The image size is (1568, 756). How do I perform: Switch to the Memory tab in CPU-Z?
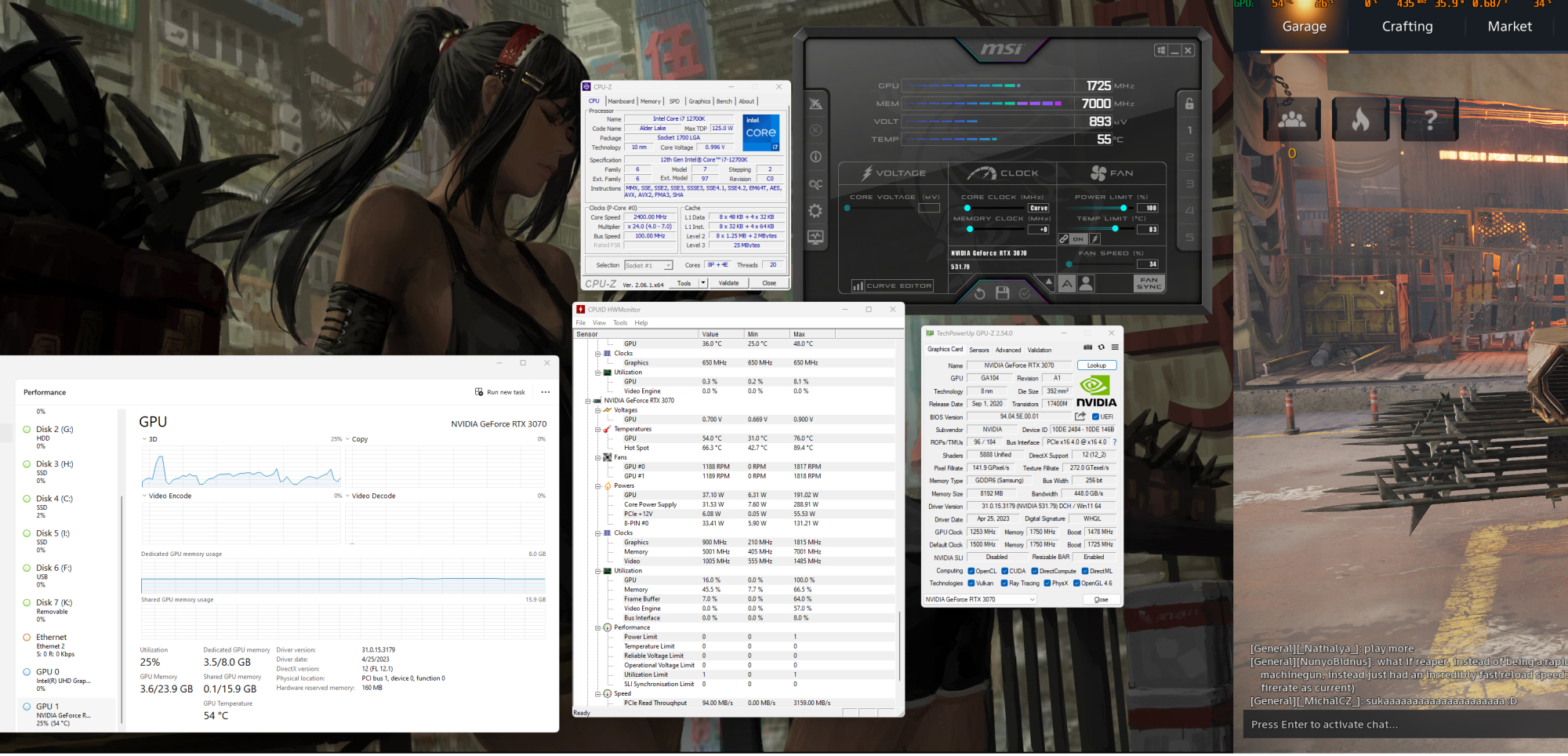tap(650, 100)
